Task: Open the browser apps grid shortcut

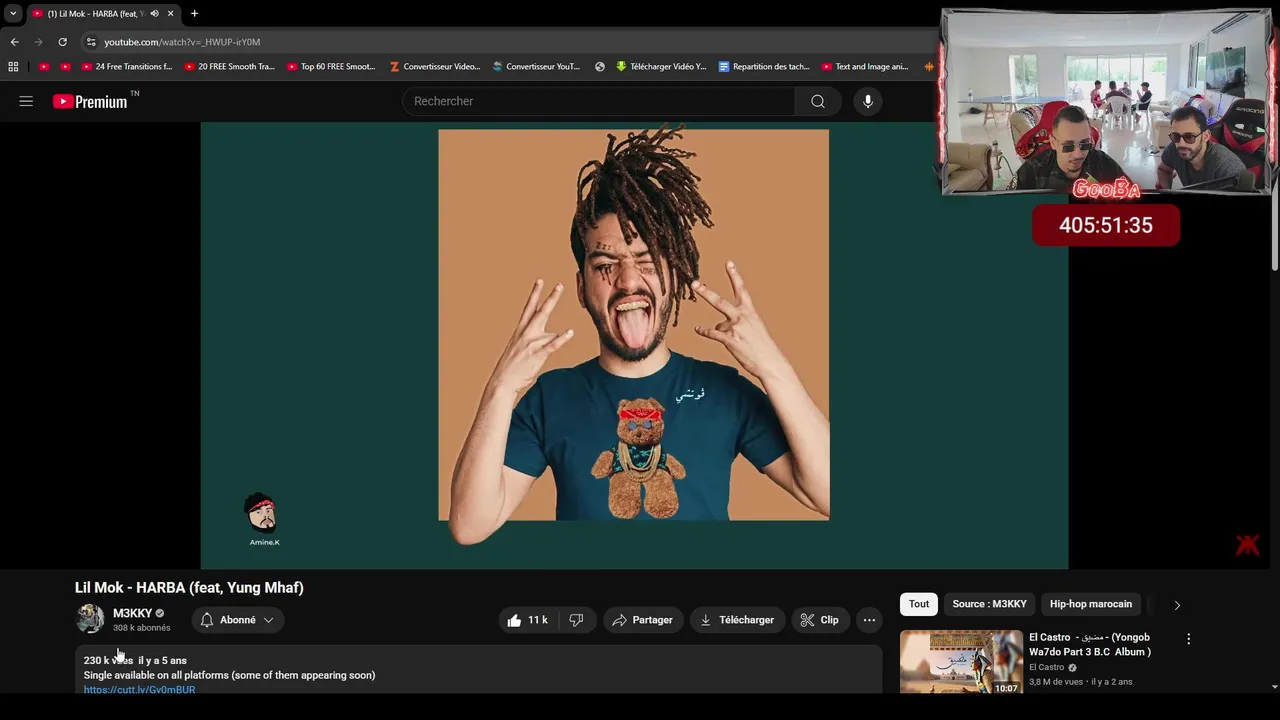Action: 13,67
